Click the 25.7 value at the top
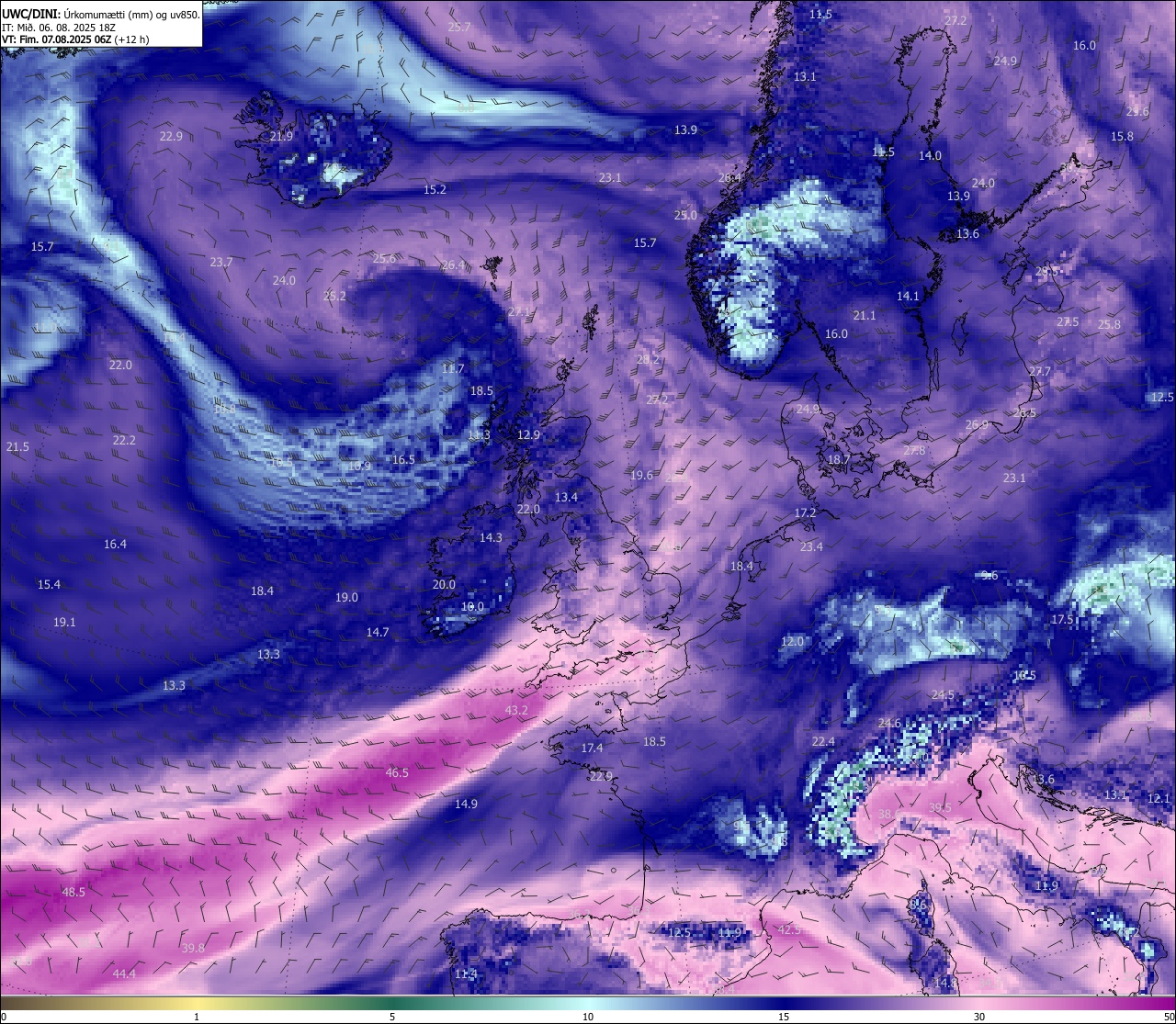Screen dimensions: 1176x1024 pos(459,27)
